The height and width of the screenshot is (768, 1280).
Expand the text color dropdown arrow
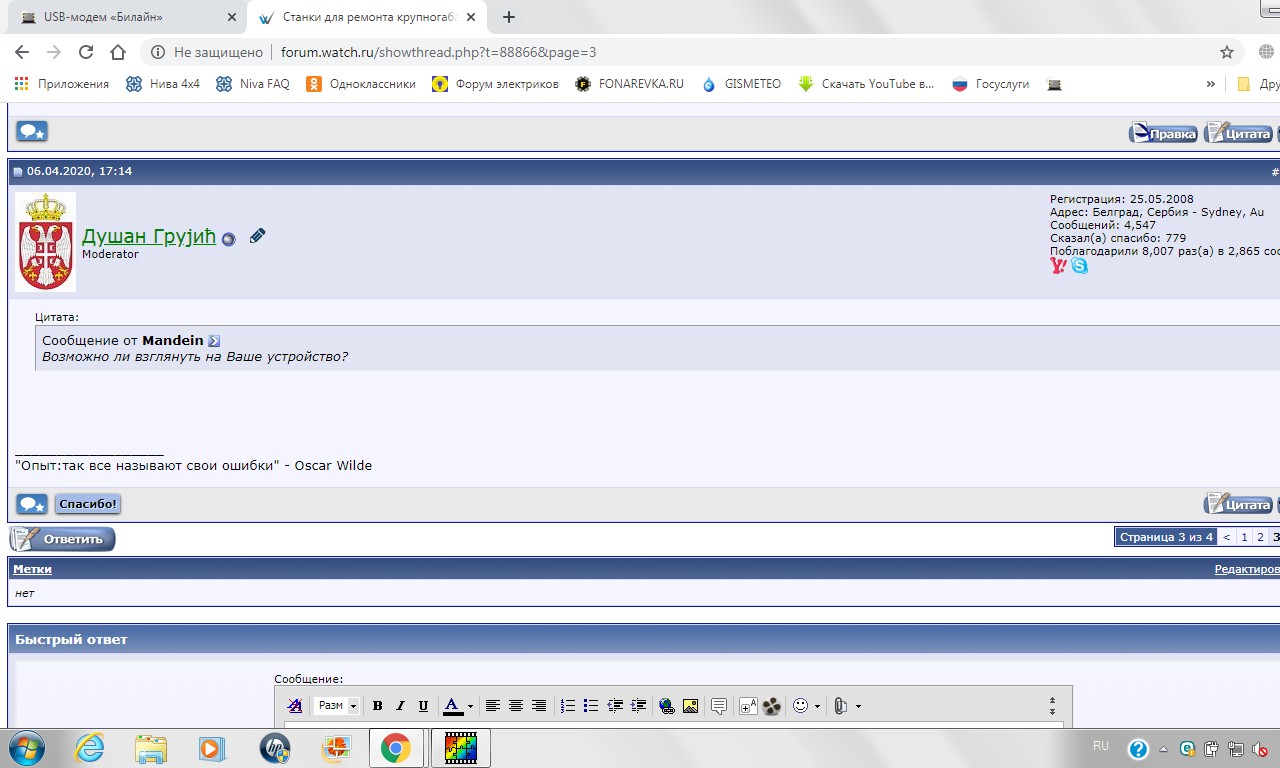click(x=470, y=706)
